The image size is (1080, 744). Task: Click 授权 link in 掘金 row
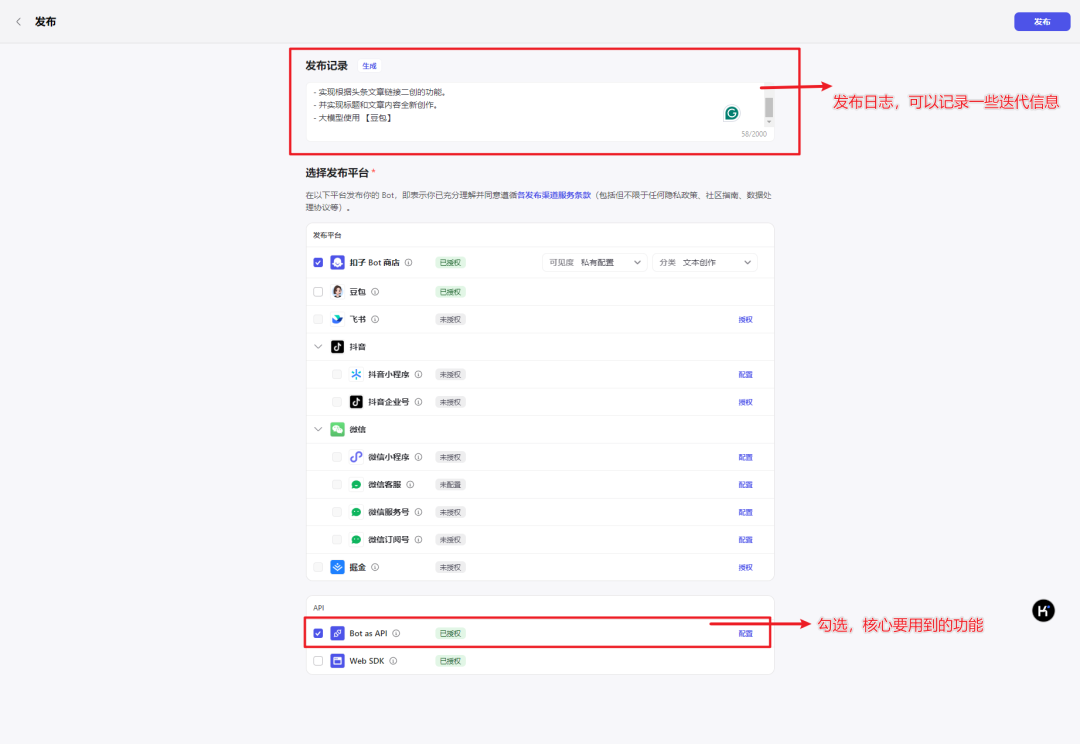pyautogui.click(x=745, y=568)
